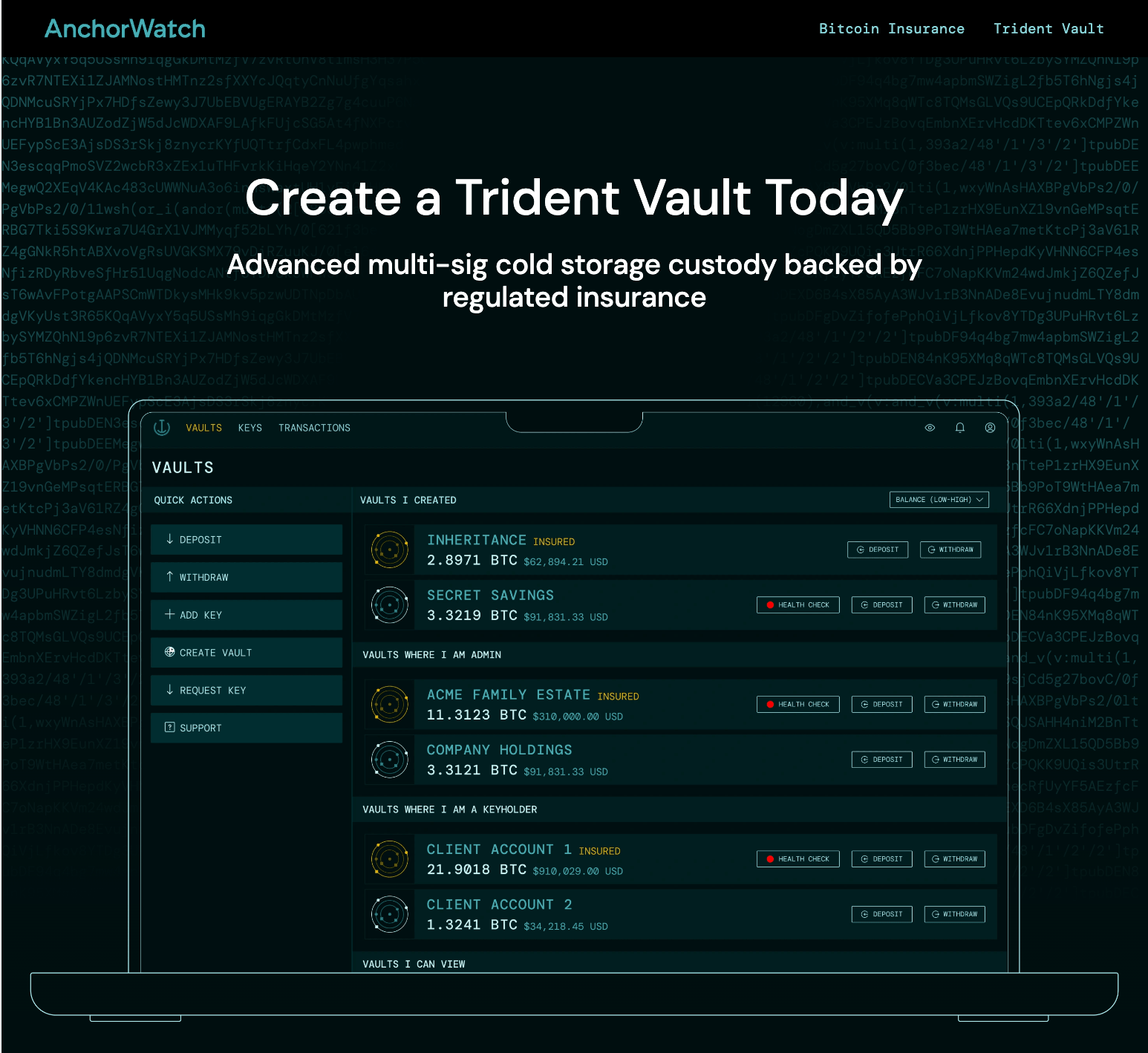
Task: Withdraw from Company Holdings vault
Action: click(x=955, y=760)
